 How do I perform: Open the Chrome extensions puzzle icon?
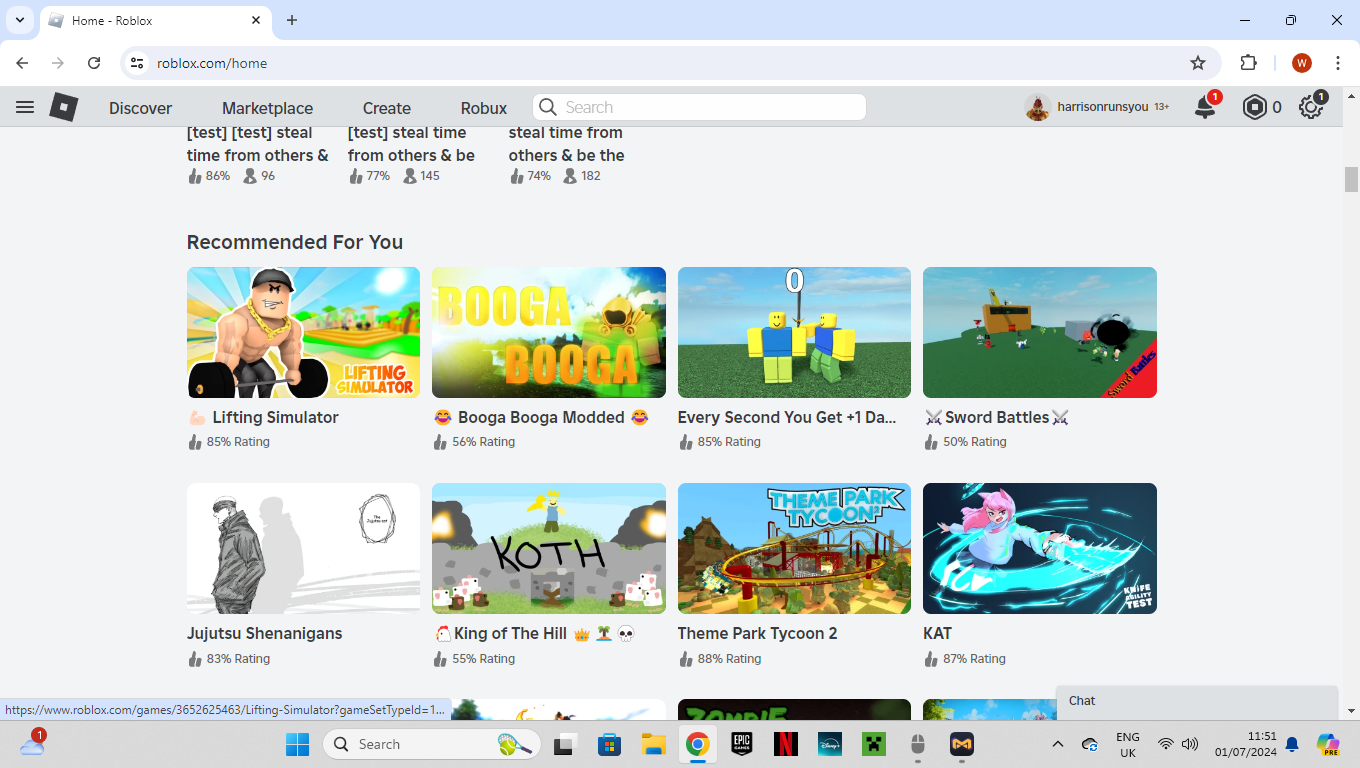point(1248,63)
